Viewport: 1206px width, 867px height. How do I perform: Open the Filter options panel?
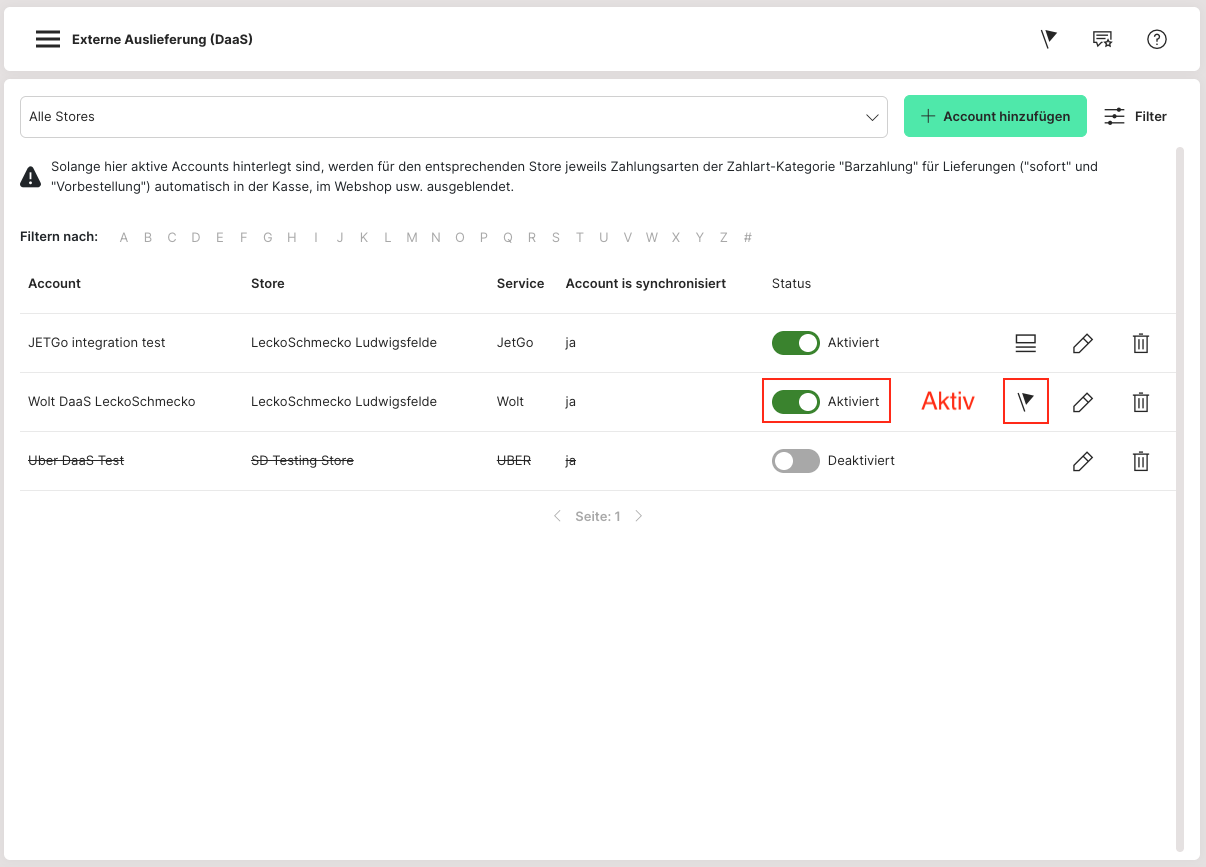[1135, 117]
